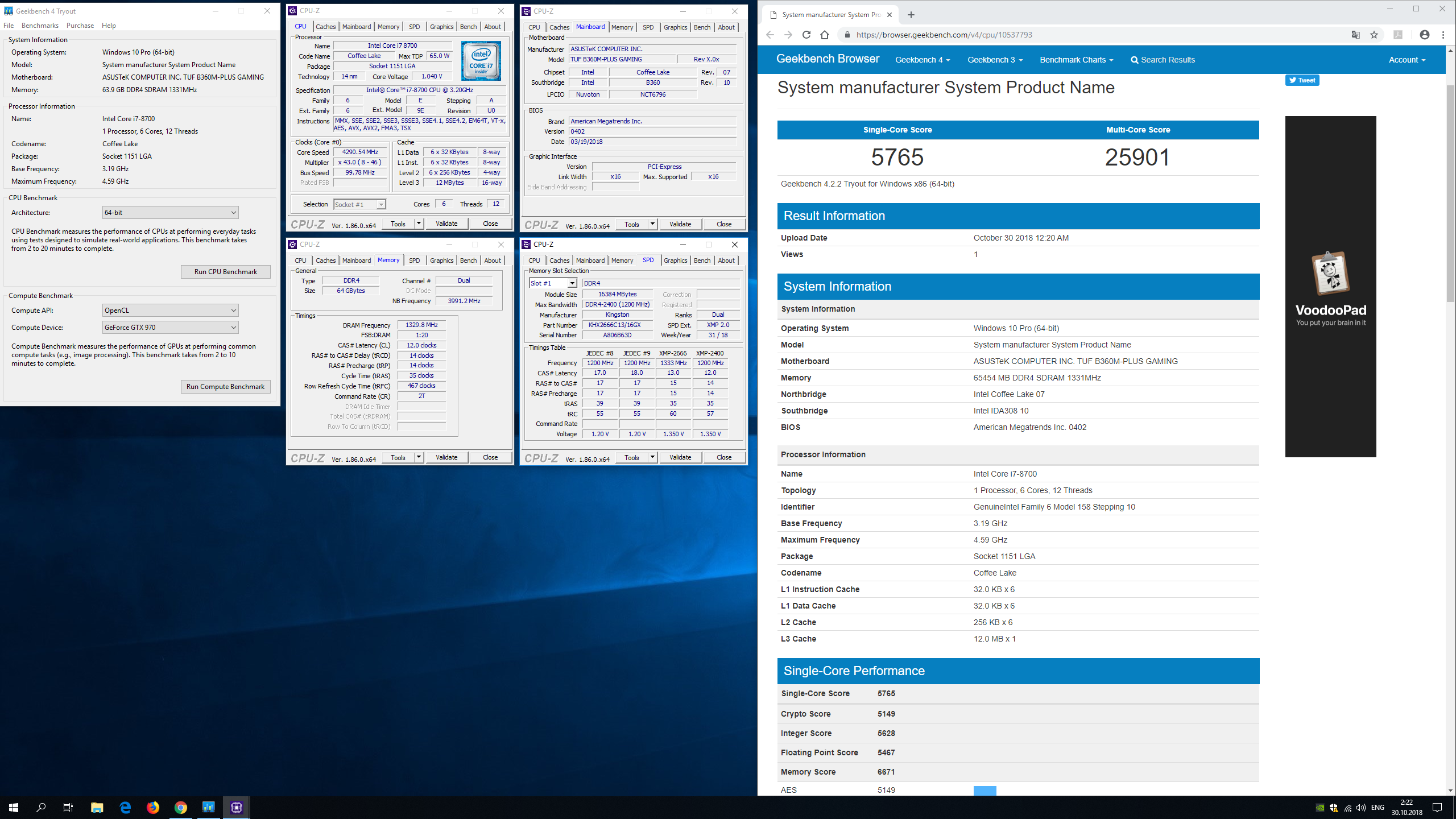
Task: Click the translate page icon in address bar
Action: (1356, 35)
